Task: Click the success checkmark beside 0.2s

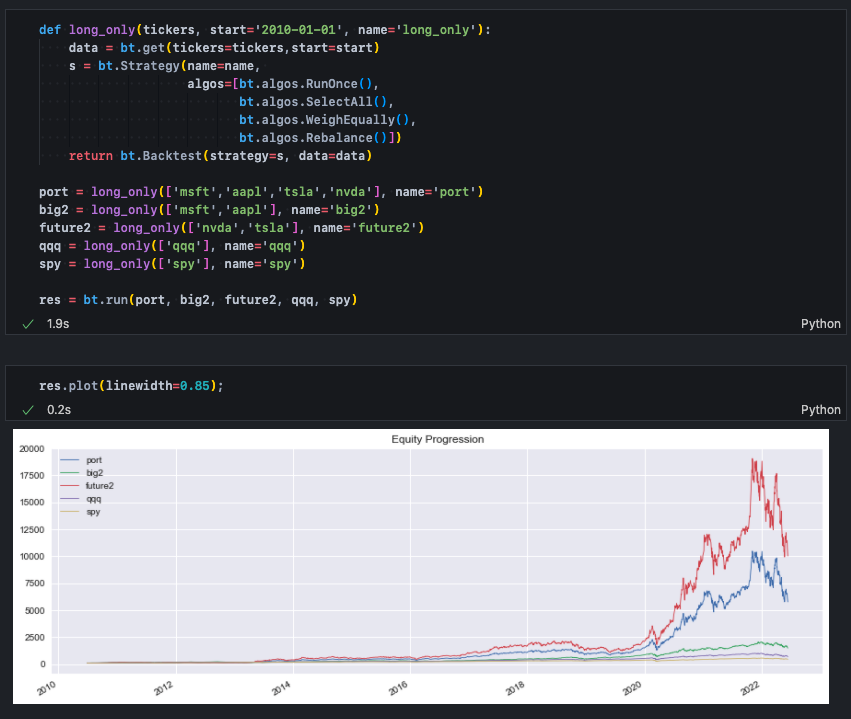Action: coord(28,410)
